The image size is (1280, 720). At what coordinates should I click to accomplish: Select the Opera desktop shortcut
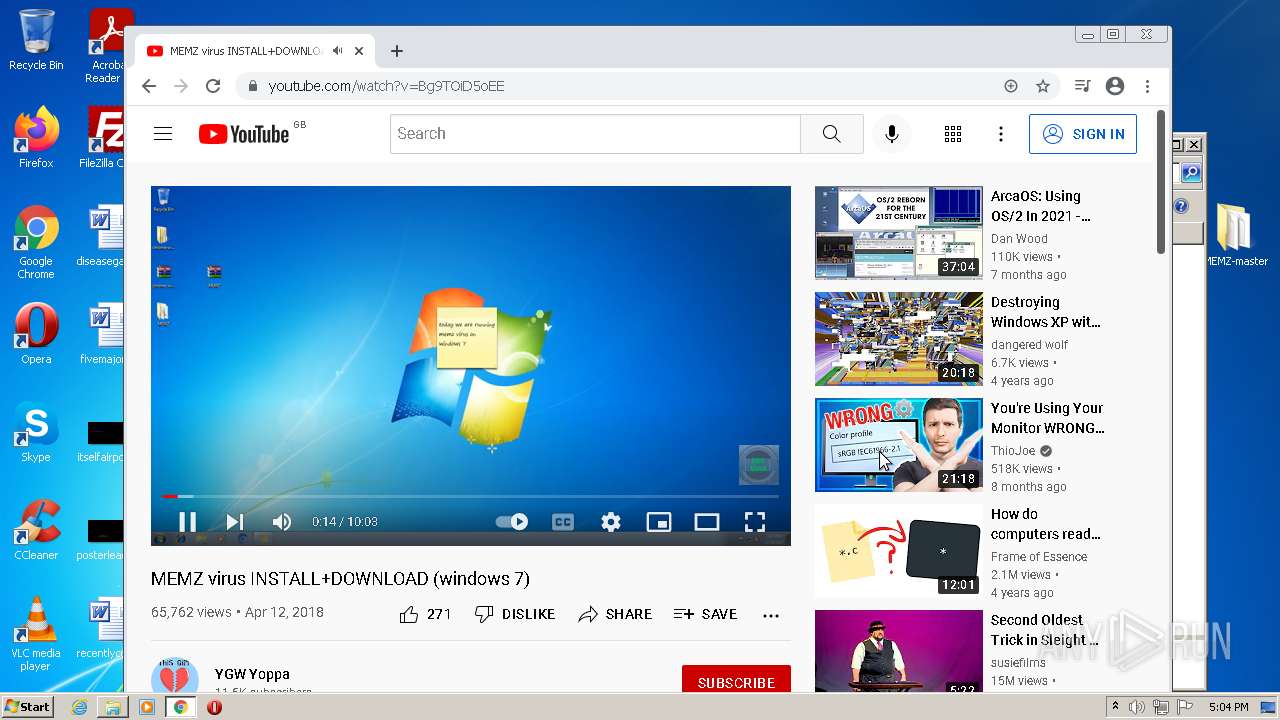(36, 334)
